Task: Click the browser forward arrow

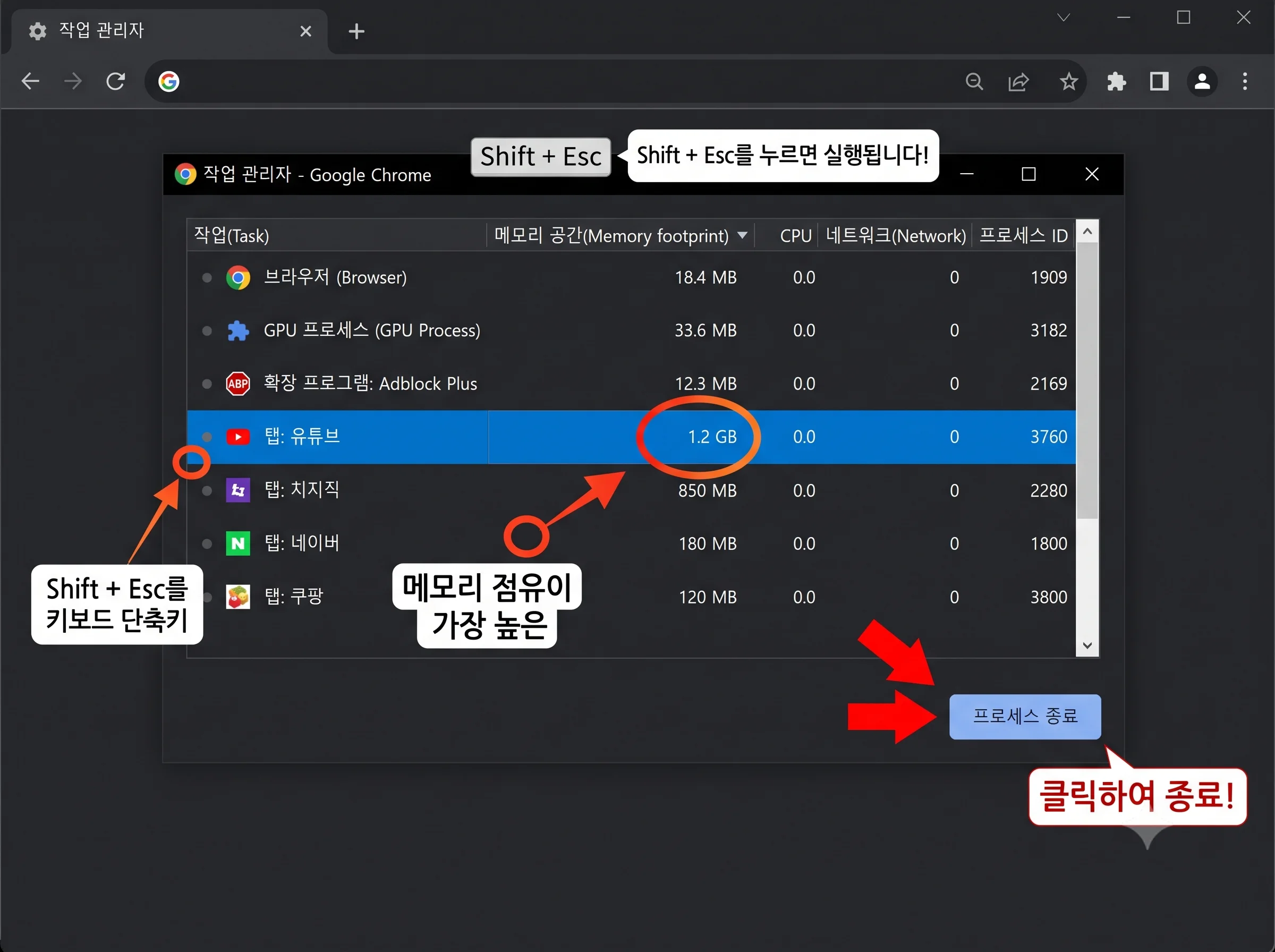Action: [73, 81]
